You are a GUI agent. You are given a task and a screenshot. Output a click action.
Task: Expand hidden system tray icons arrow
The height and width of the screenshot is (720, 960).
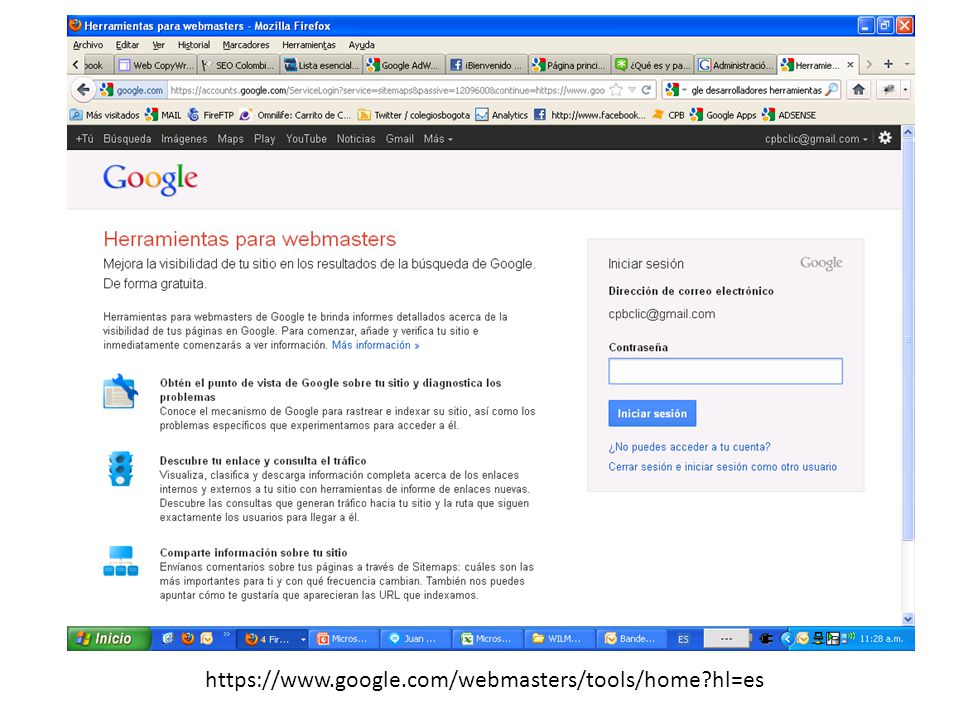coord(787,639)
